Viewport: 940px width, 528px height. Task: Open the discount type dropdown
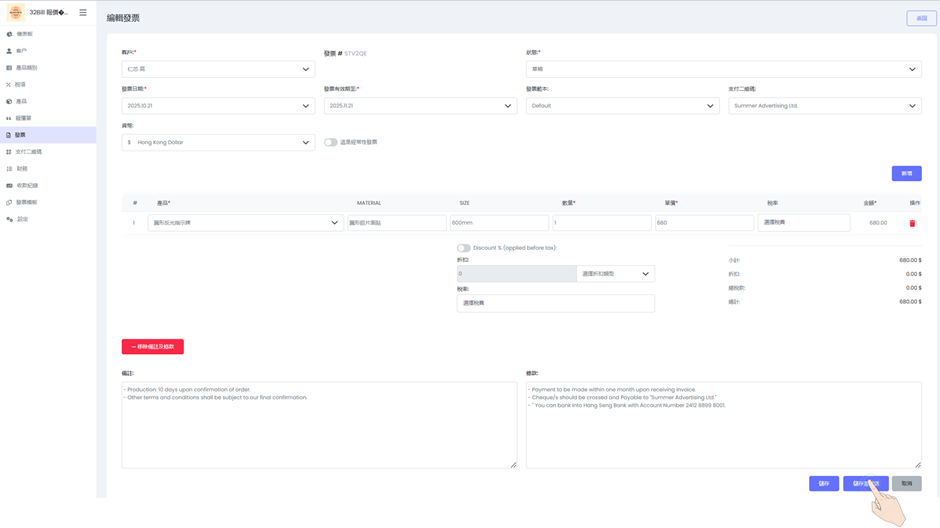coord(615,274)
